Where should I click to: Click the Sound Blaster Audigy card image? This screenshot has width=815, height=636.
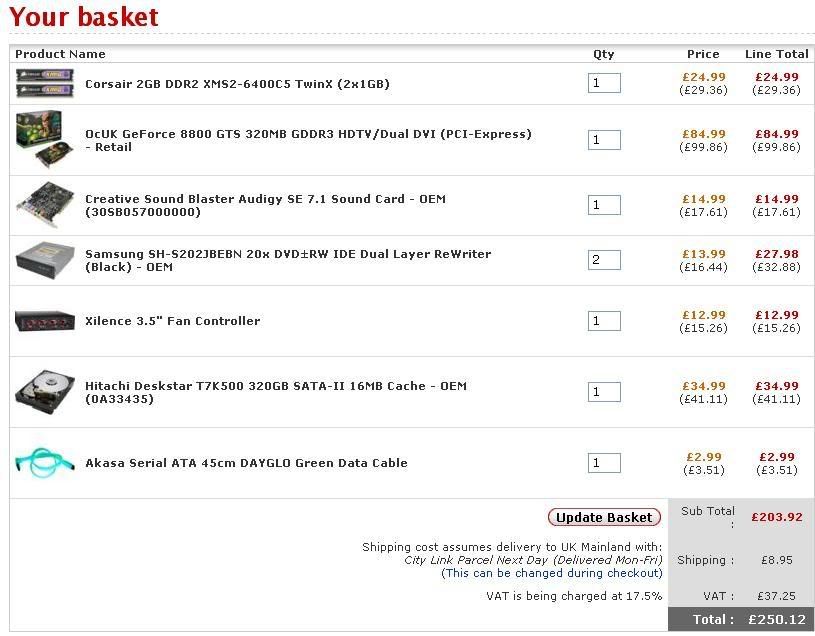[45, 205]
